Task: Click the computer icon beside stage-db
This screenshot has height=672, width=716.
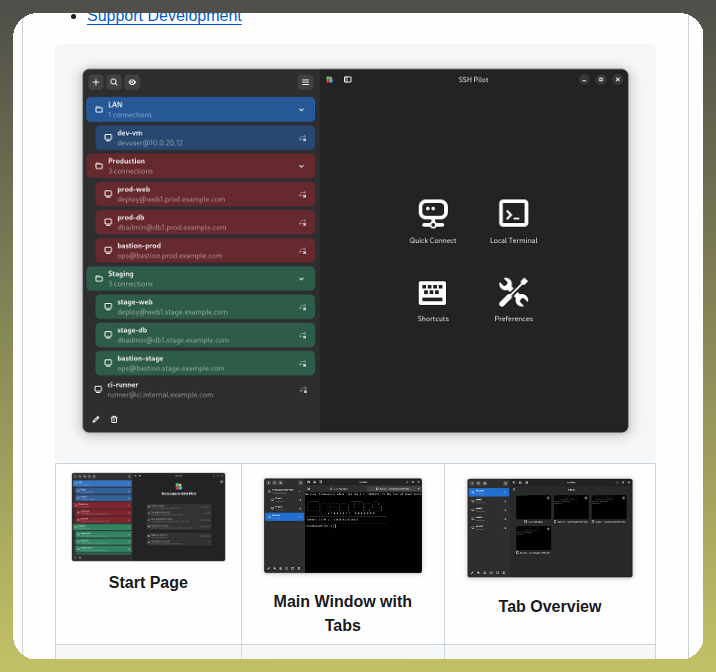Action: (108, 335)
